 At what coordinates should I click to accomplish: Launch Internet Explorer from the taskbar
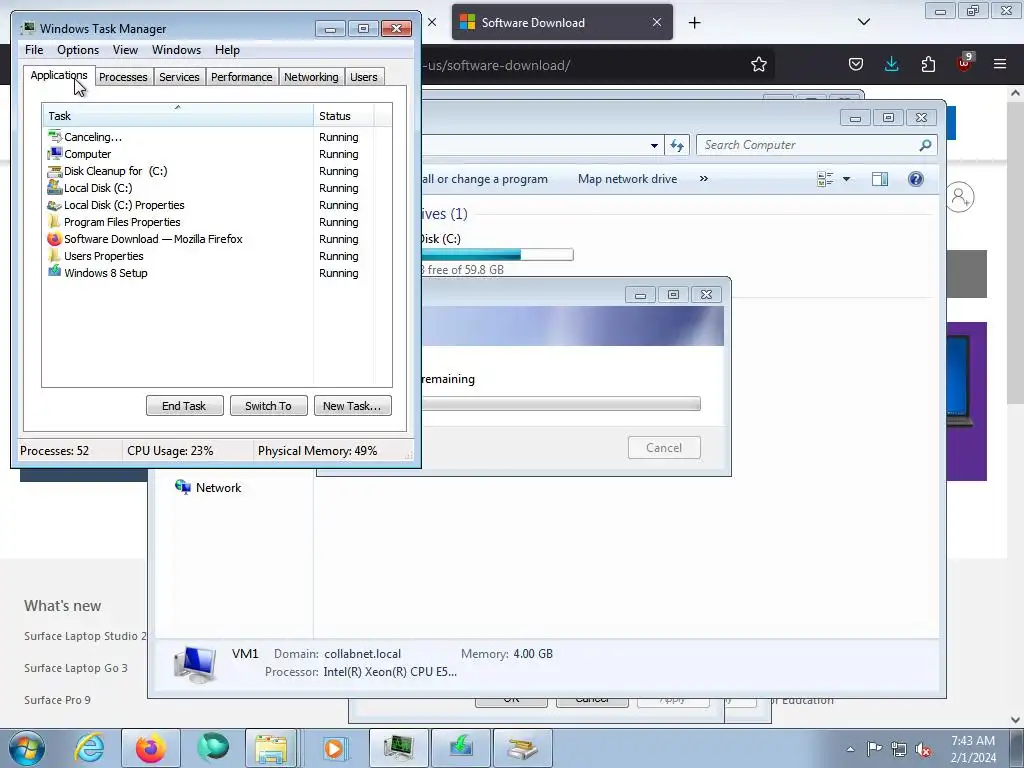89,748
